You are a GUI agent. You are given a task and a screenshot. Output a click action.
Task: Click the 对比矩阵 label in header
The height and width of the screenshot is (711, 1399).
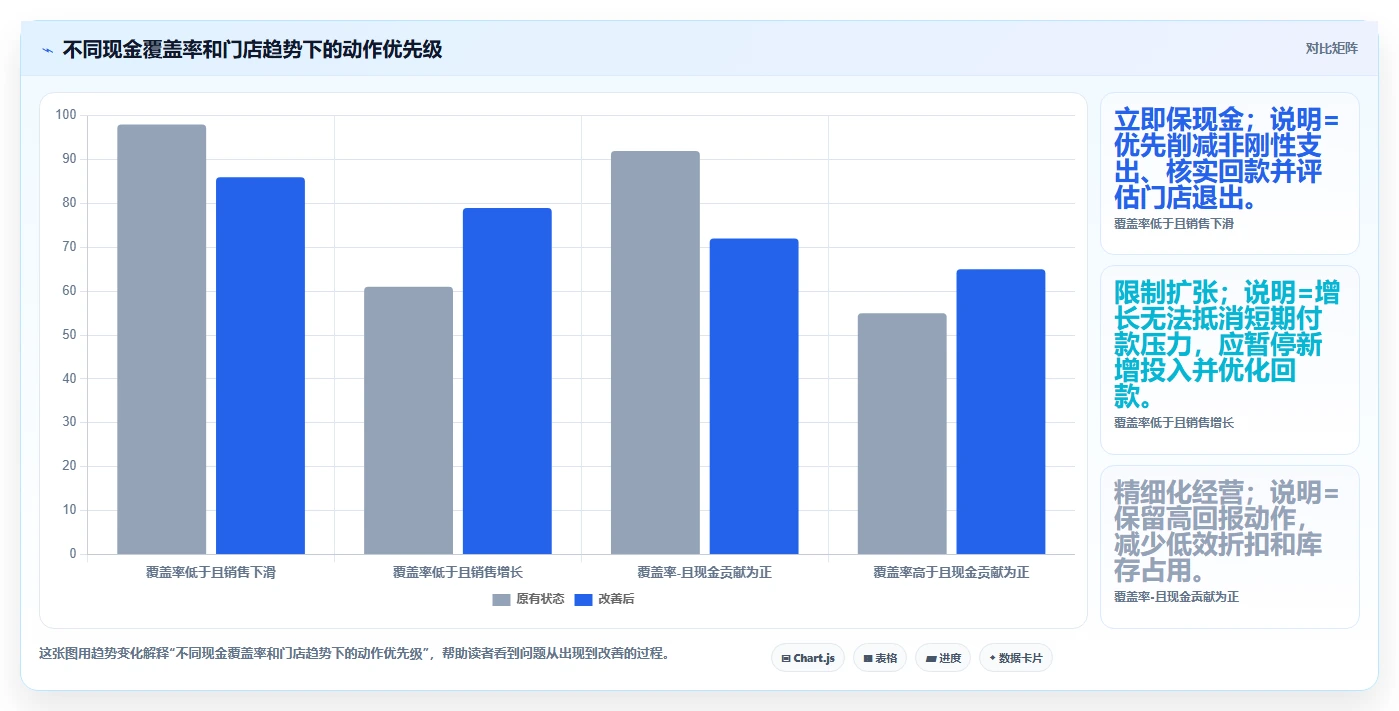pyautogui.click(x=1332, y=49)
